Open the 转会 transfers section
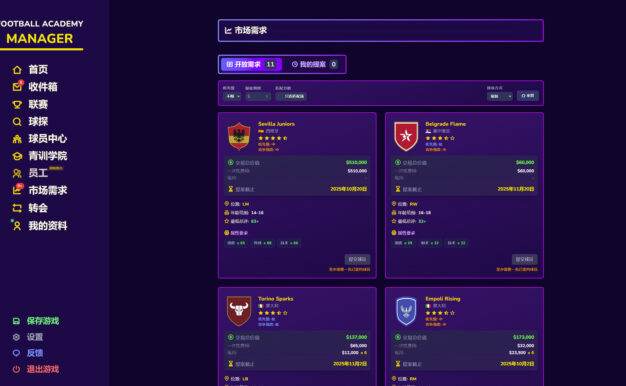The width and height of the screenshot is (626, 386). (x=30, y=208)
